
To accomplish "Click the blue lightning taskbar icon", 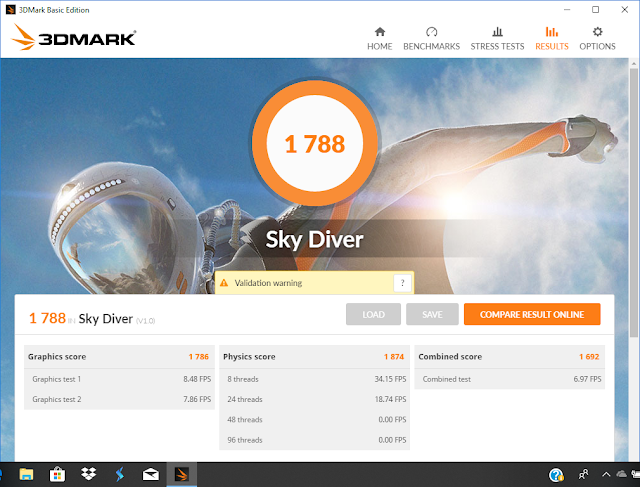I will point(119,474).
